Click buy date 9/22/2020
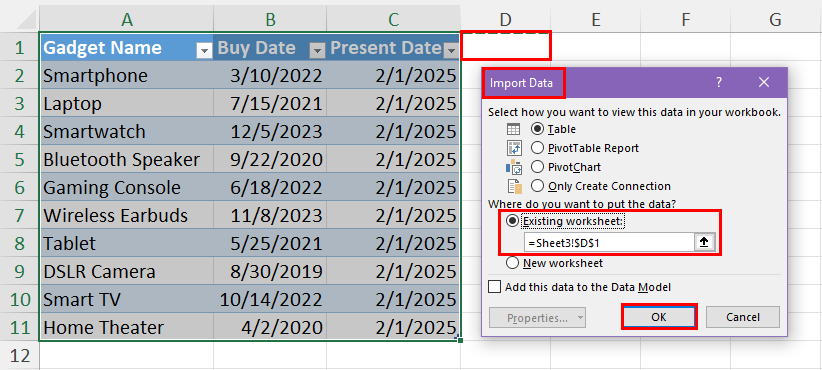Image resolution: width=822 pixels, height=370 pixels. [x=270, y=159]
